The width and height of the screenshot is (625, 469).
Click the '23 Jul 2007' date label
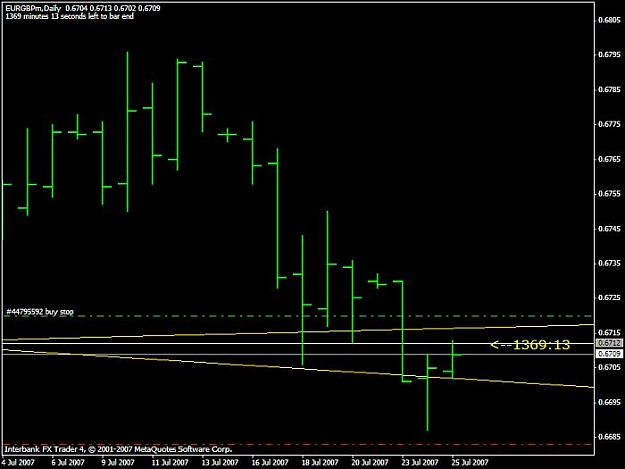tap(420, 463)
